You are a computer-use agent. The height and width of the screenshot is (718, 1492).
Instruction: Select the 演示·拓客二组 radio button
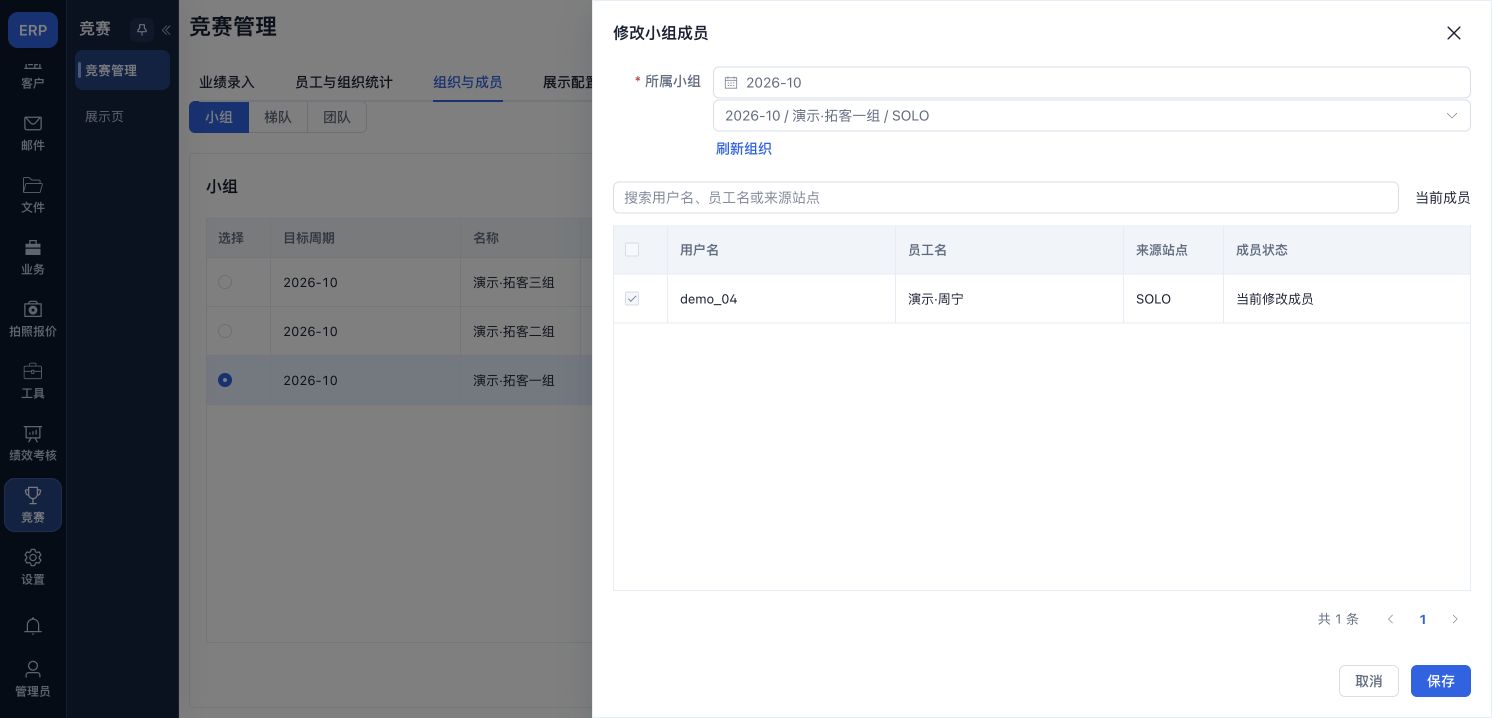(x=225, y=331)
